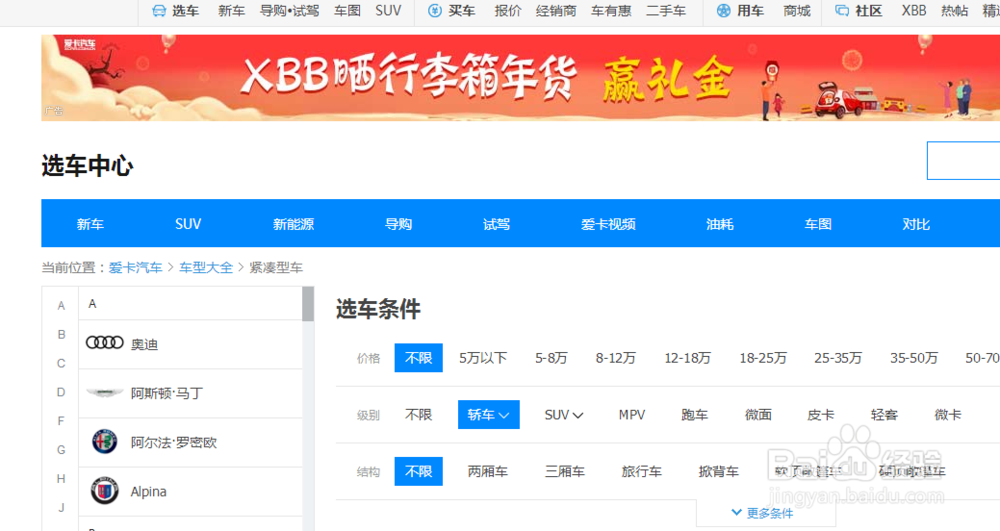Viewport: 1000px width, 531px height.
Task: Select price filter 8-12万
Action: coord(615,358)
